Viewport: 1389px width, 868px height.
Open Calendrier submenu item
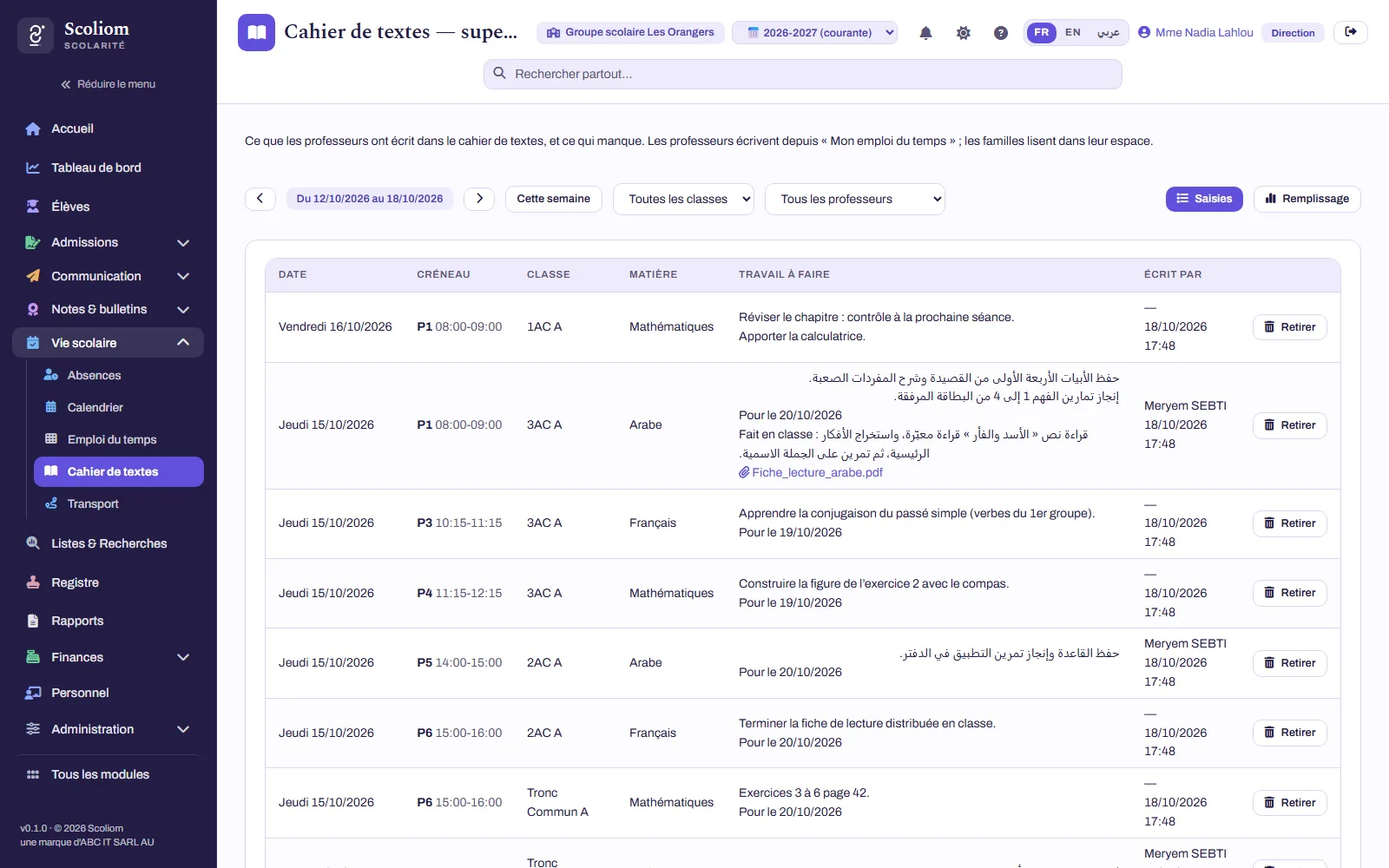point(119,407)
